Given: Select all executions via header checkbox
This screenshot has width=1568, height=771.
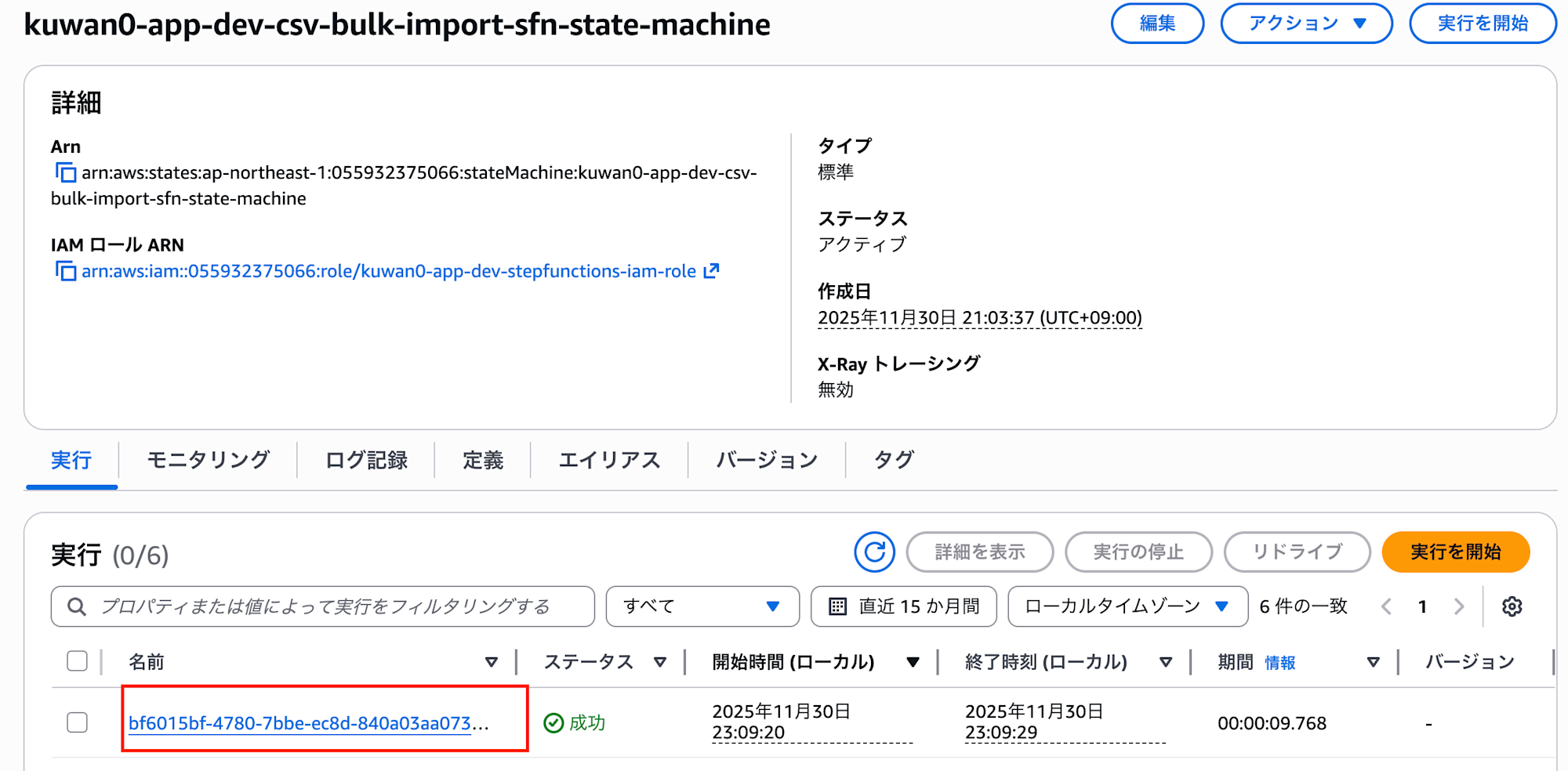Looking at the screenshot, I should click(77, 661).
